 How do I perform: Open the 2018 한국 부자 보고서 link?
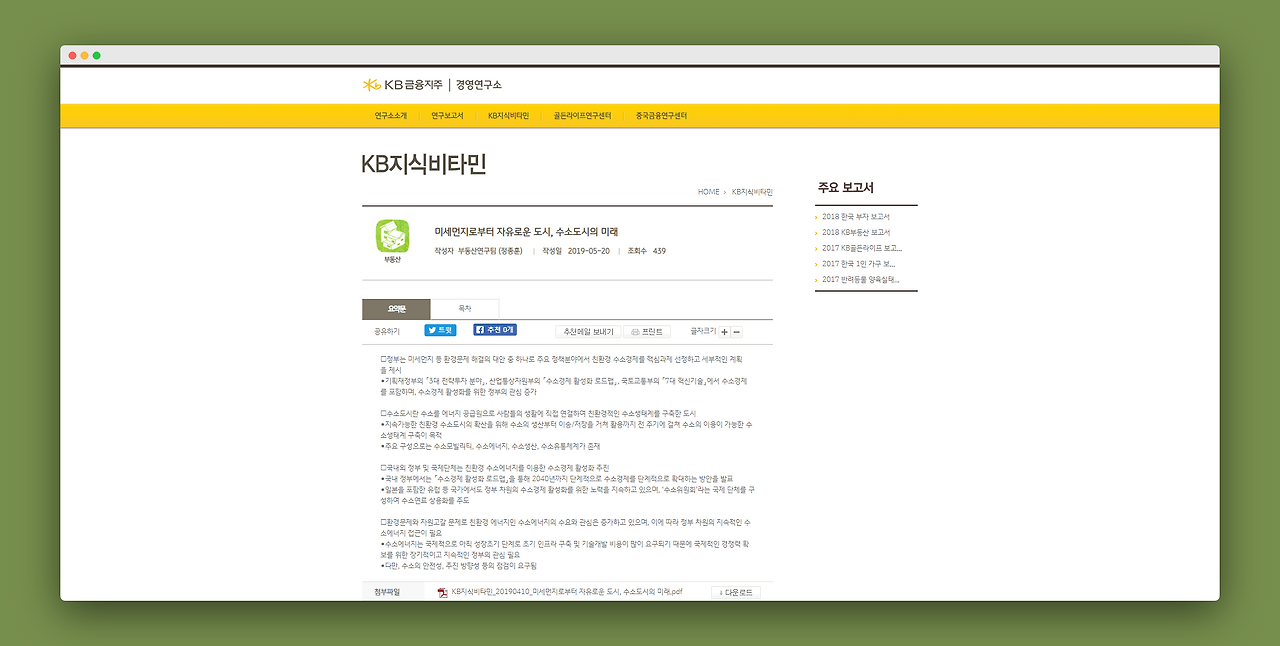click(x=856, y=217)
